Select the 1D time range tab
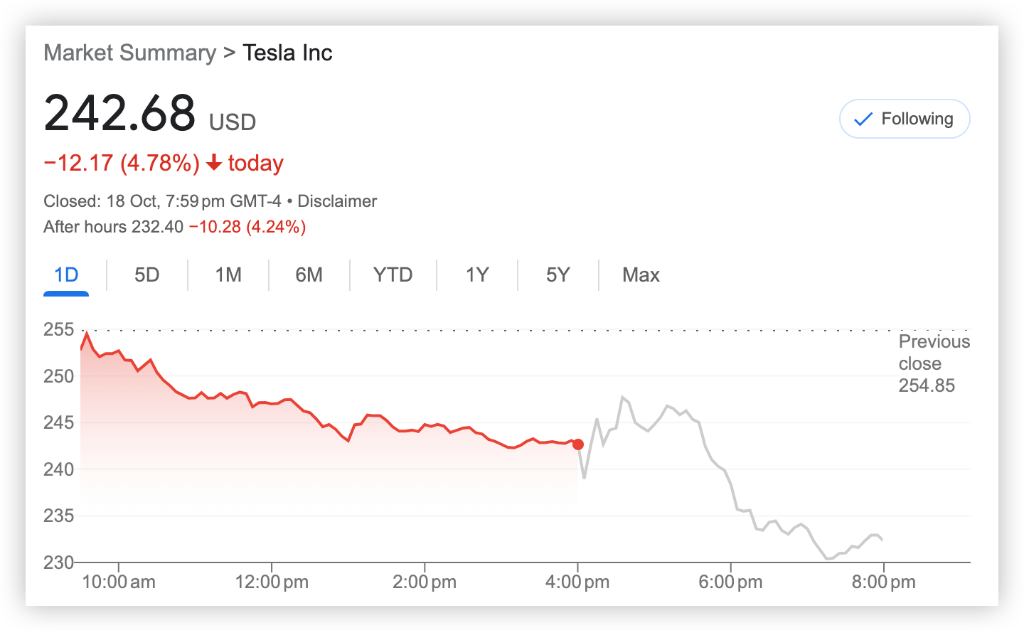Viewport: 1024px width, 631px height. 66,275
